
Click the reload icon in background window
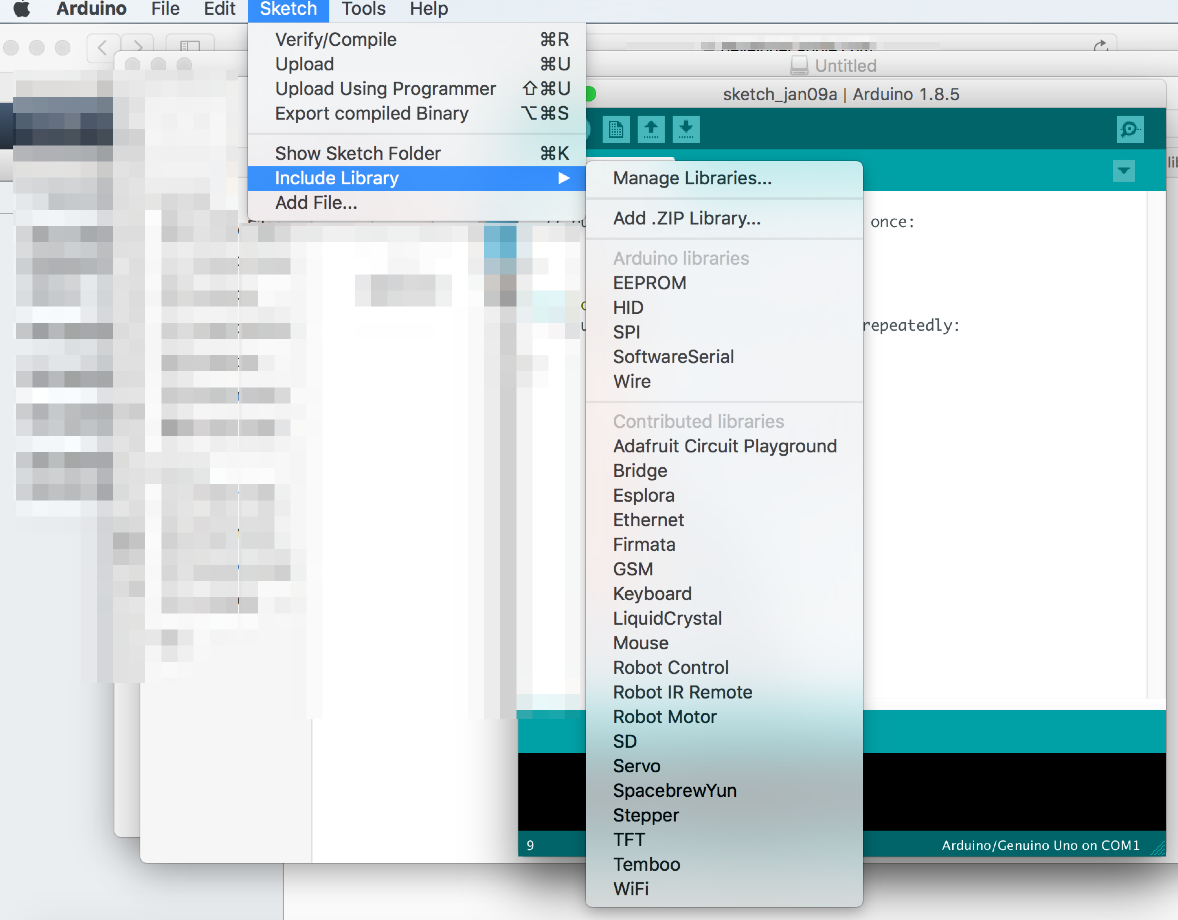(x=1101, y=47)
